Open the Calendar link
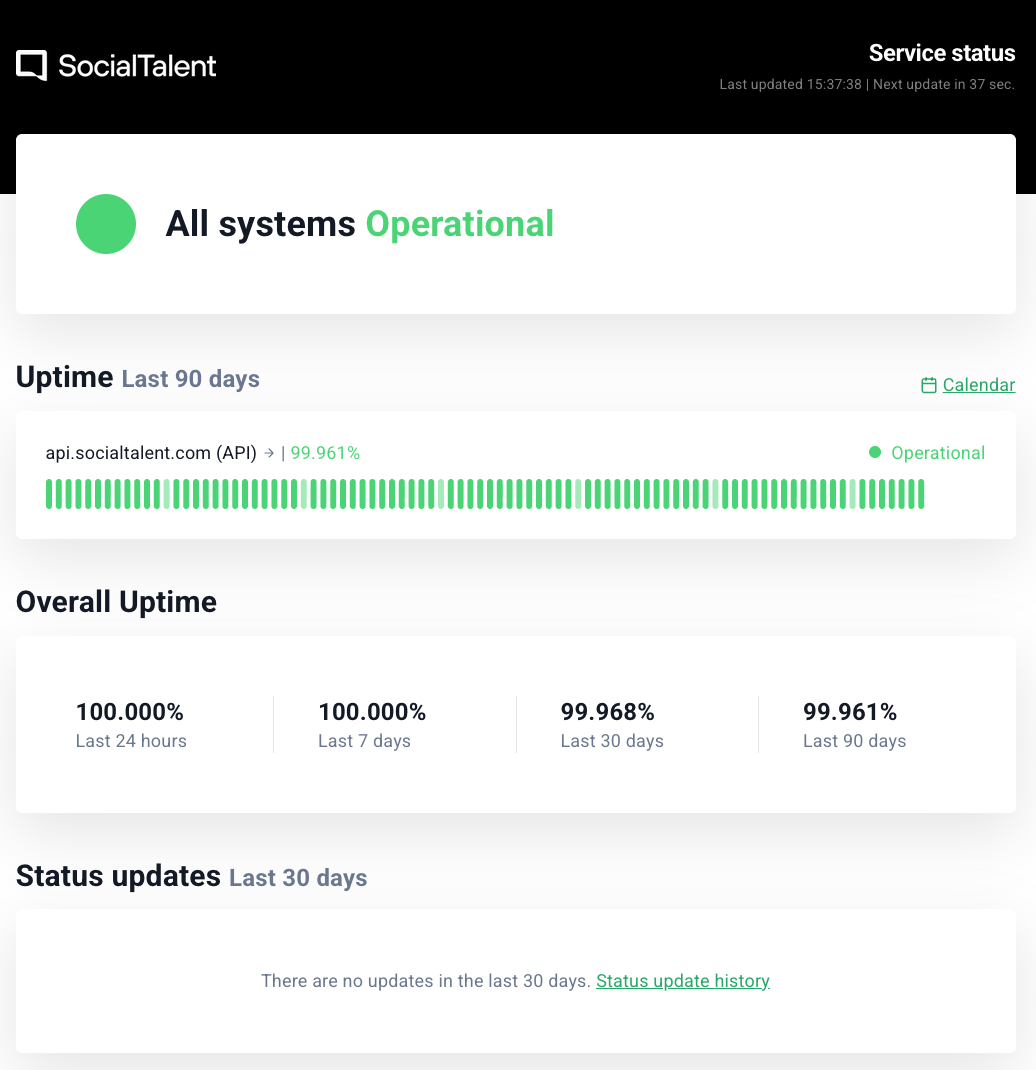The image size is (1036, 1070). click(x=978, y=385)
